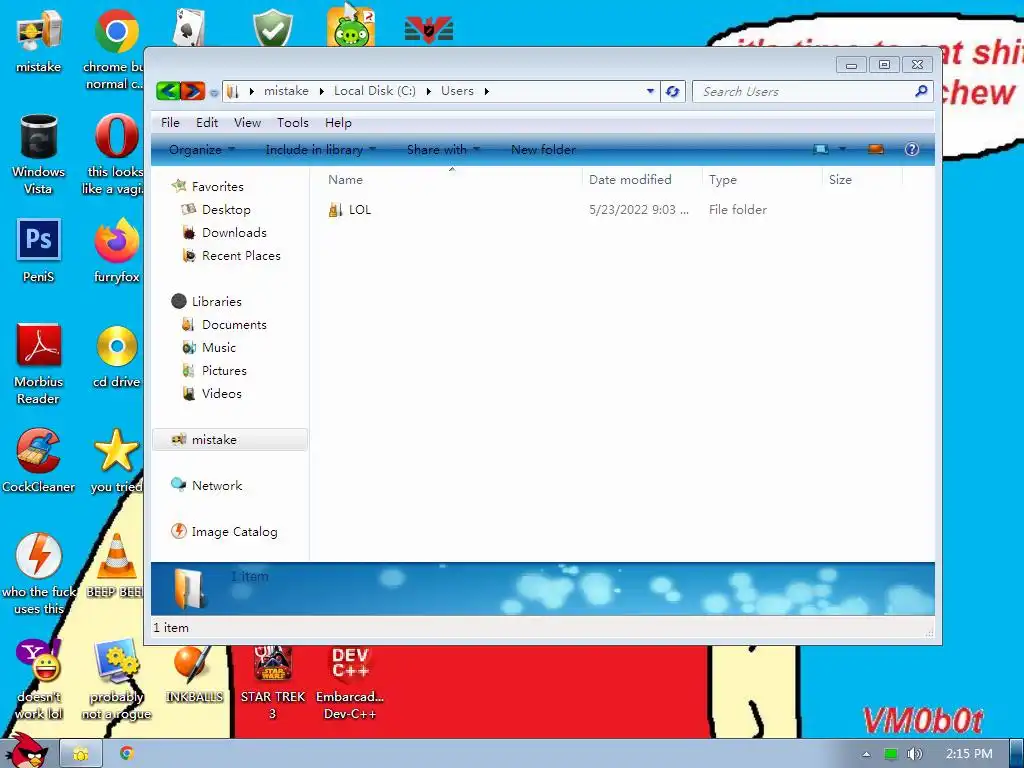Viewport: 1024px width, 768px height.
Task: Open the views options dropdown arrow
Action: [x=842, y=150]
